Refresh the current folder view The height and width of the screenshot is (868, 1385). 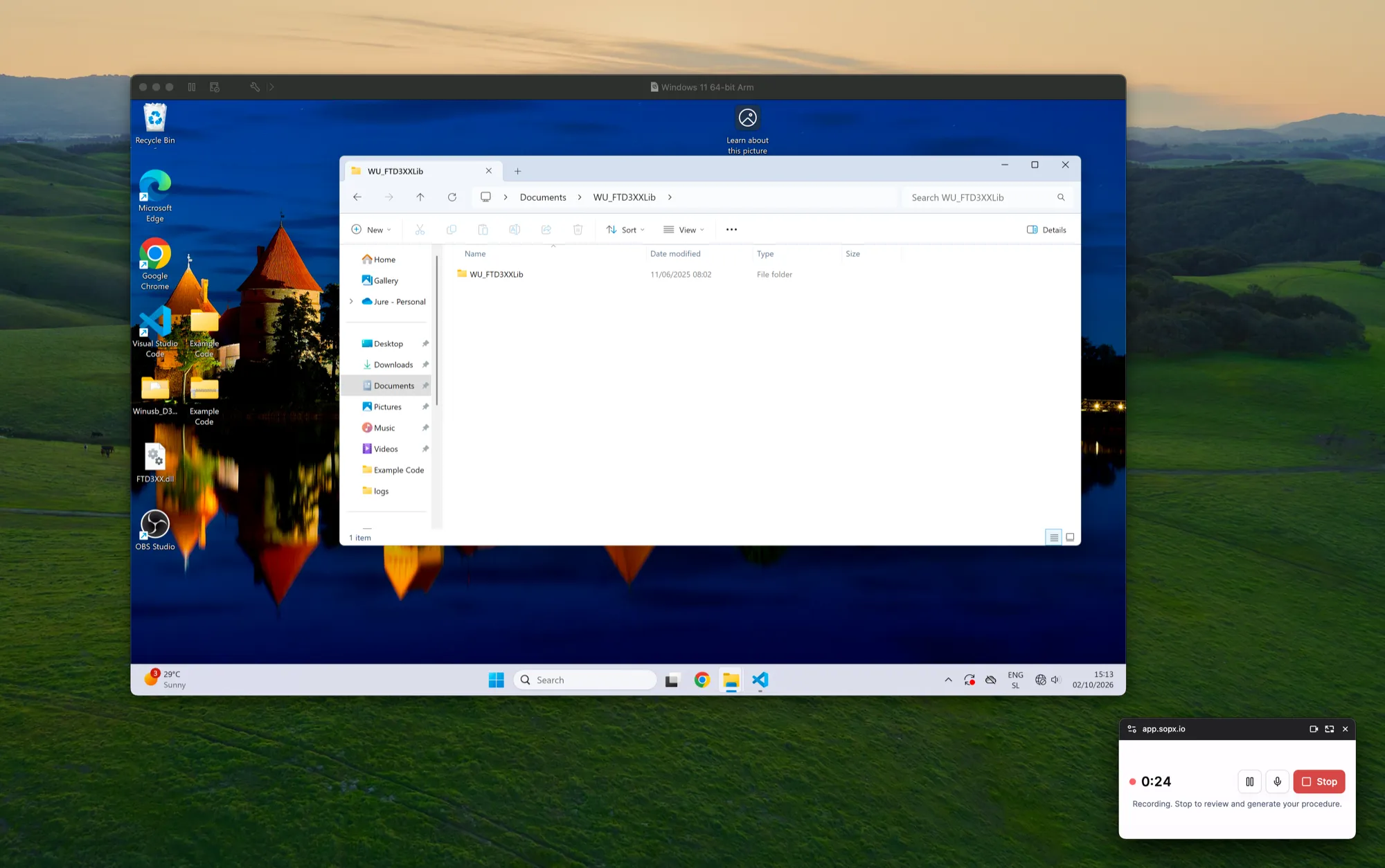click(452, 197)
